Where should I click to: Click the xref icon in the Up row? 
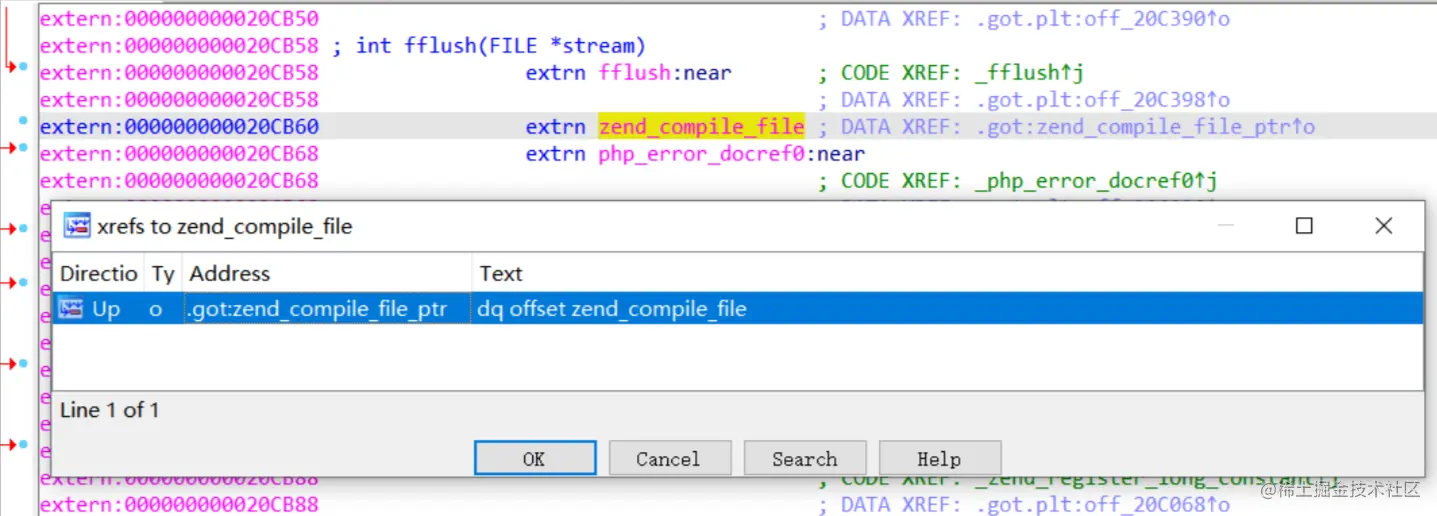71,309
